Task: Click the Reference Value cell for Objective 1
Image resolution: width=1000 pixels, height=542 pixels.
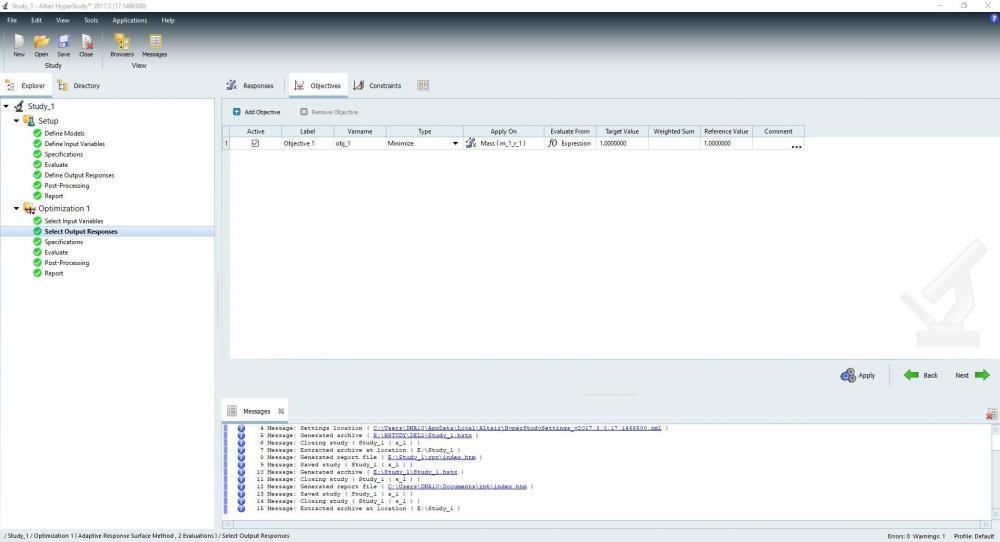Action: coord(726,143)
